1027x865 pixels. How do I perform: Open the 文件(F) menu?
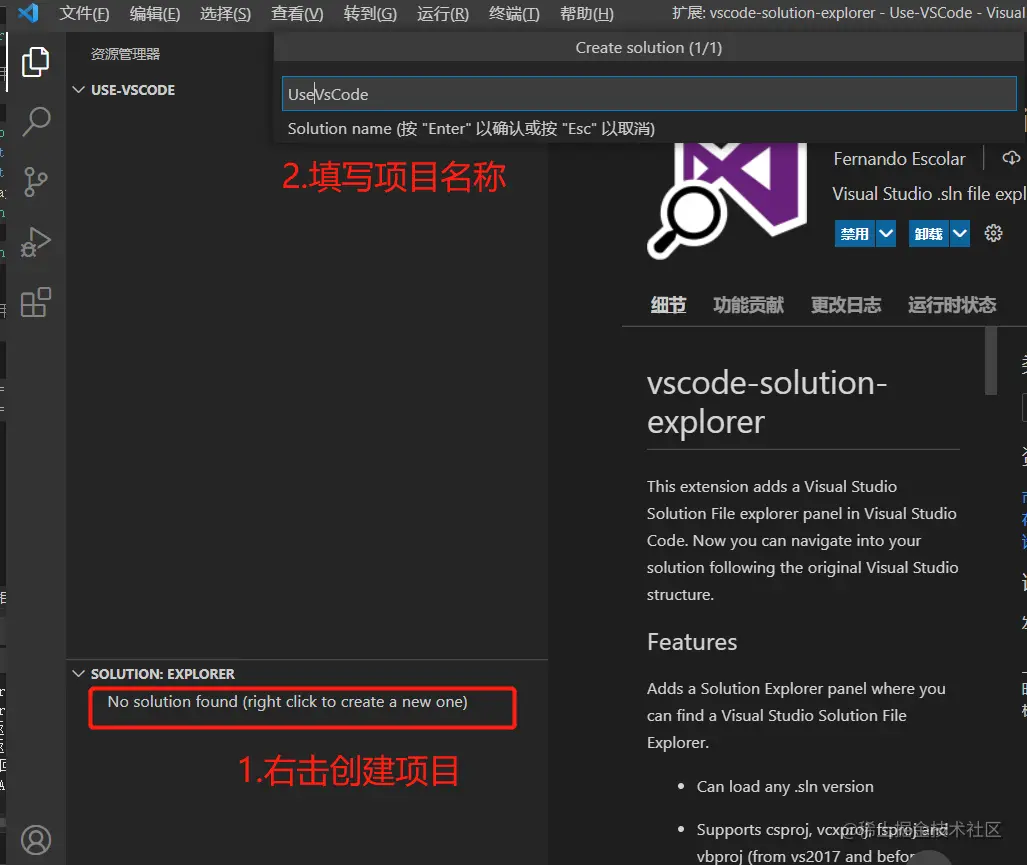[x=84, y=13]
